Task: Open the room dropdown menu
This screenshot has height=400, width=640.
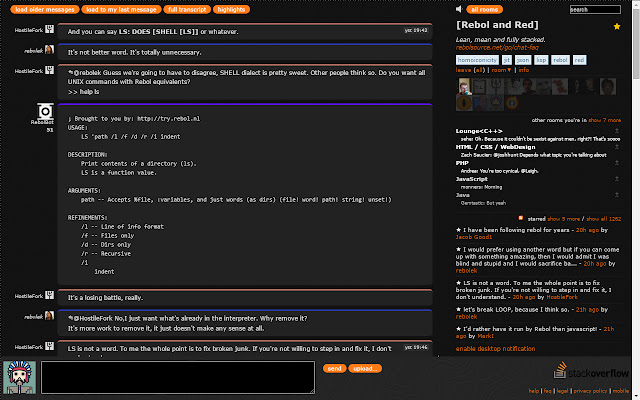Action: click(x=501, y=70)
